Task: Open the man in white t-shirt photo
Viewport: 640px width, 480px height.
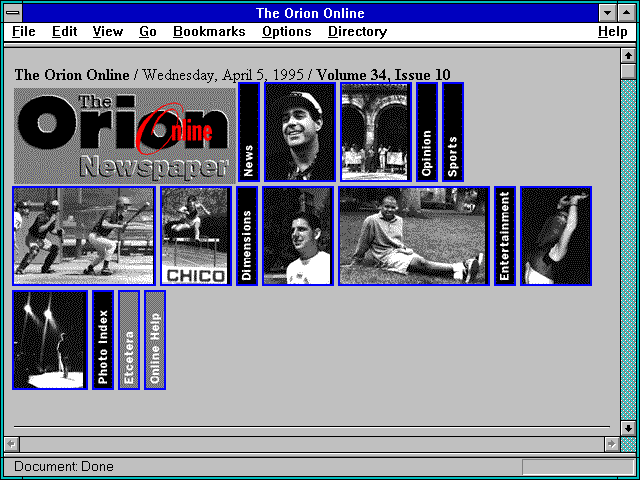Action: coord(298,236)
